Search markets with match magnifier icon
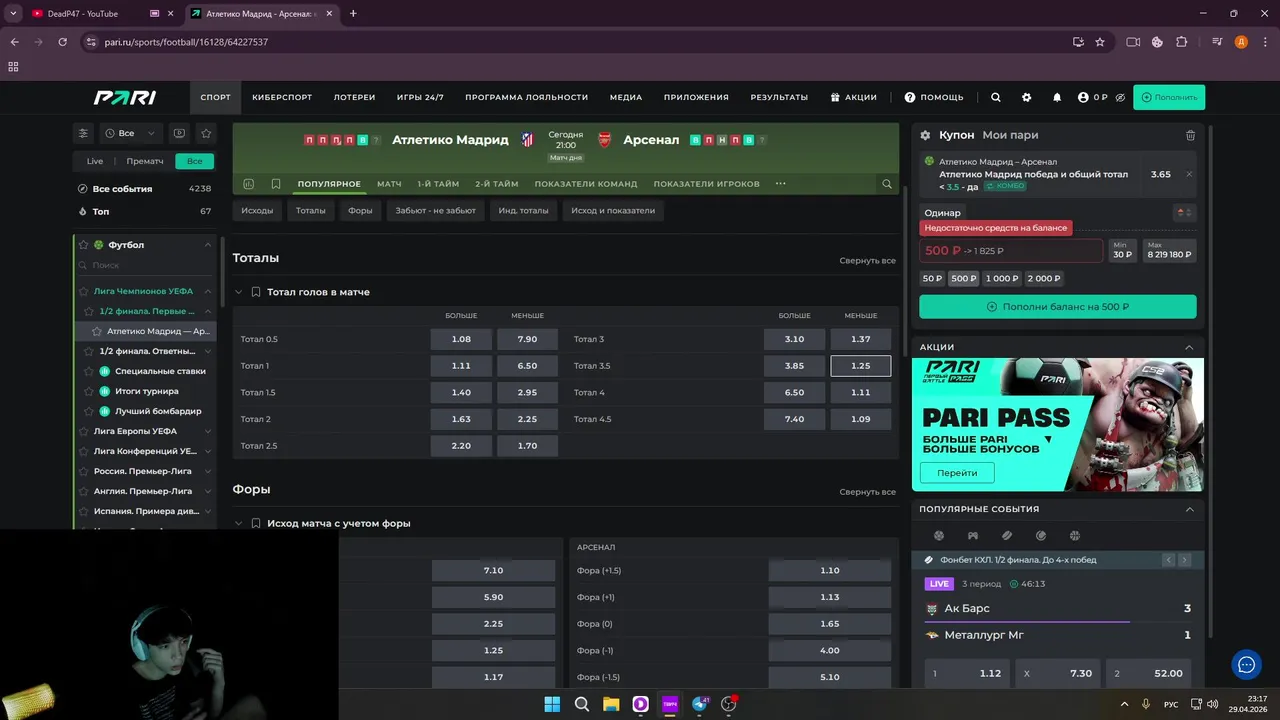 [886, 184]
